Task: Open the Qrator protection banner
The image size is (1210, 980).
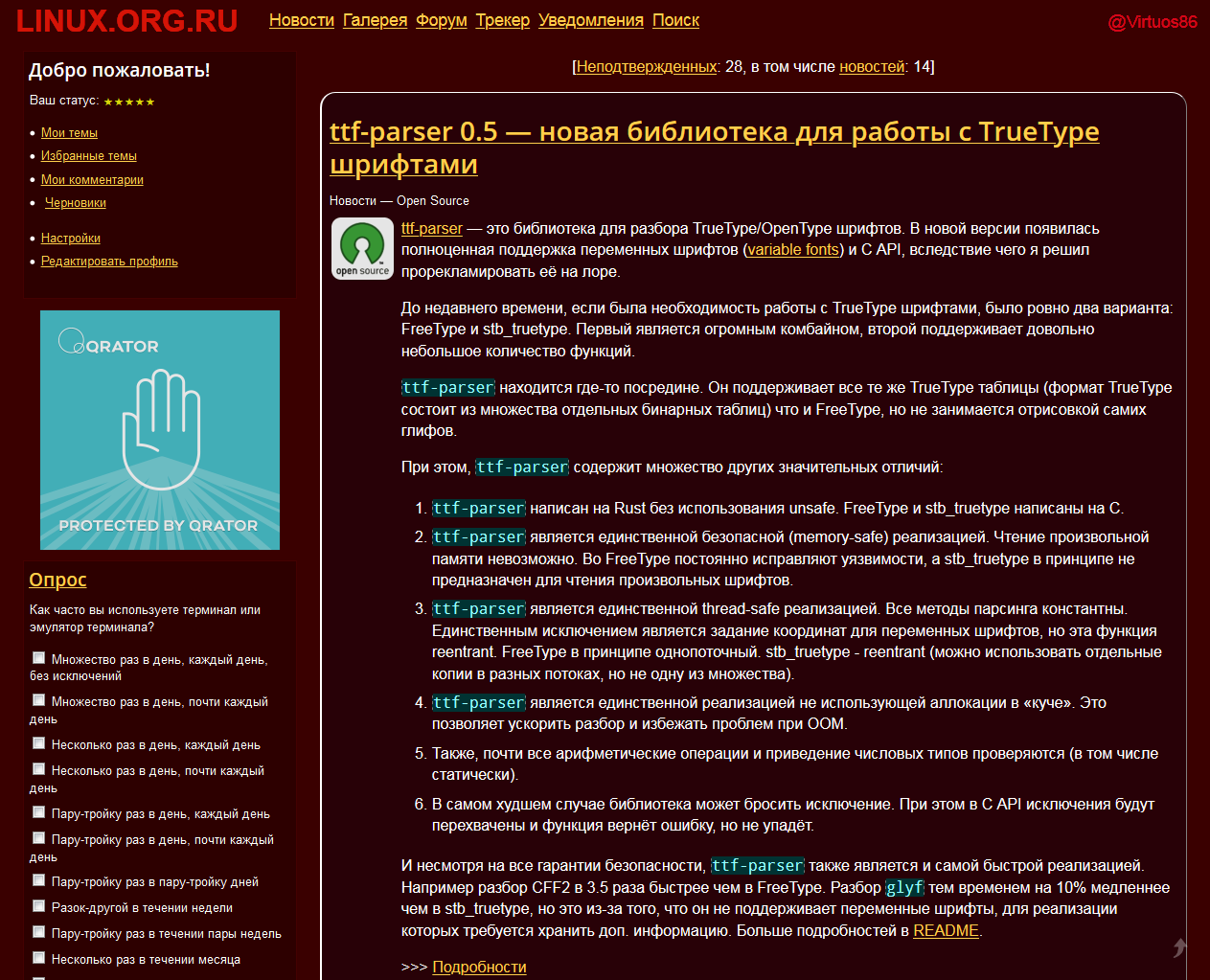Action: pyautogui.click(x=160, y=430)
